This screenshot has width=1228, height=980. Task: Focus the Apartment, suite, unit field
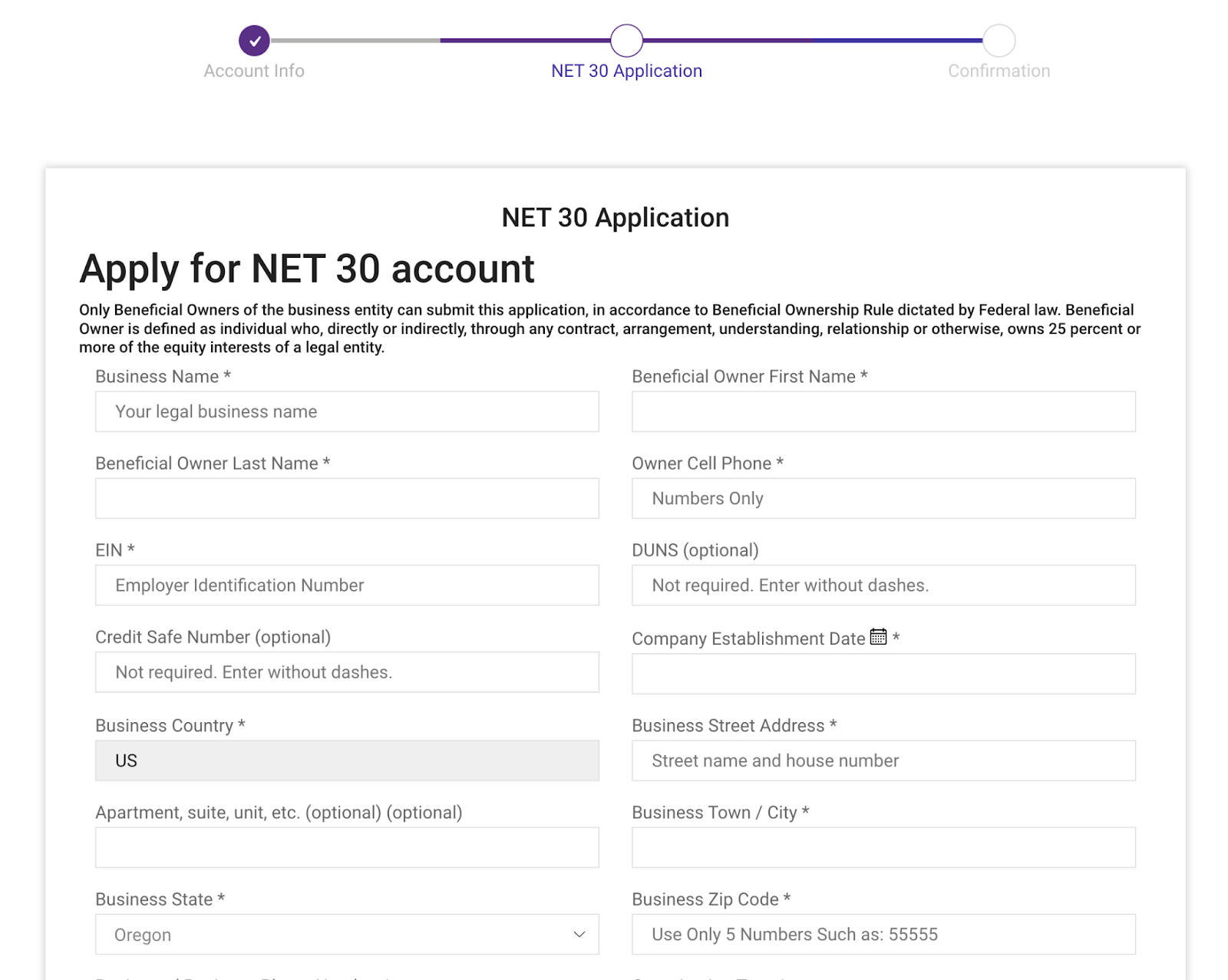[x=347, y=847]
